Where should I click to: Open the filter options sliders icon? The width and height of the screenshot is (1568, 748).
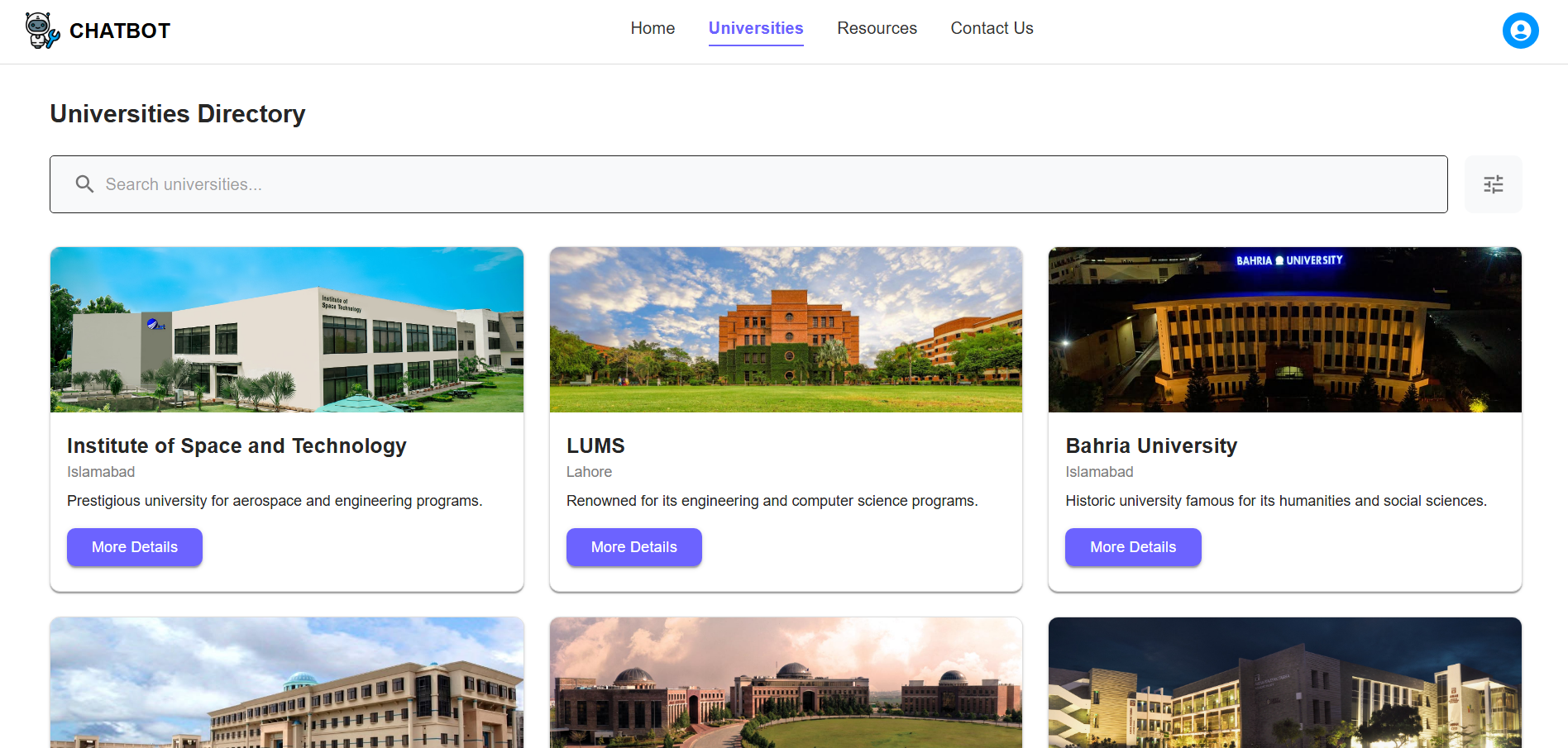coord(1493,184)
